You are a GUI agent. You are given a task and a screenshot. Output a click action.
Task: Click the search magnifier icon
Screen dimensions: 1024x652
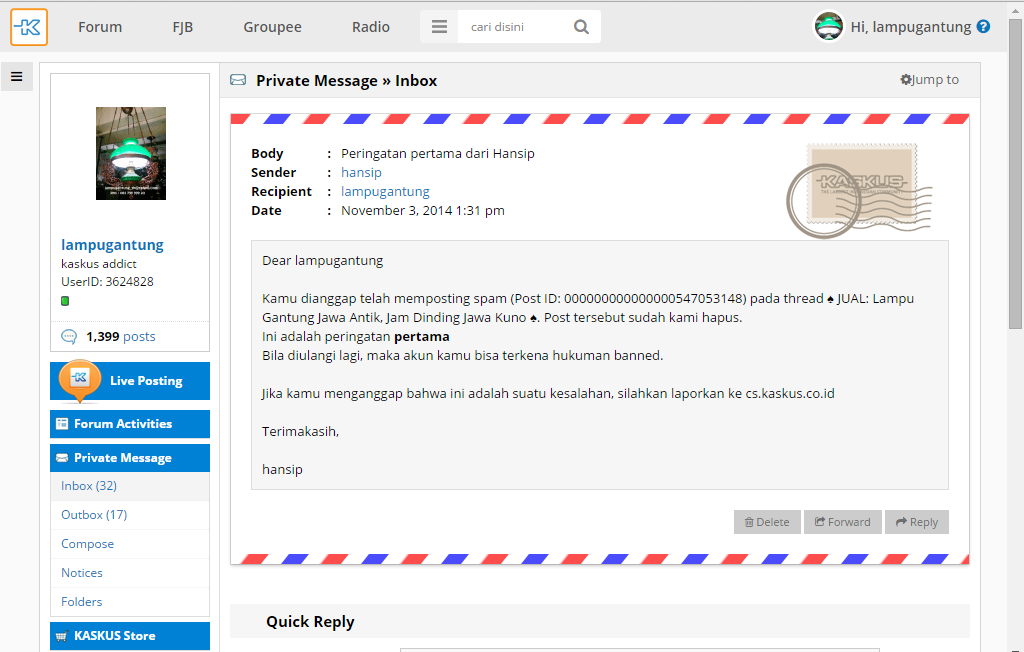(581, 27)
